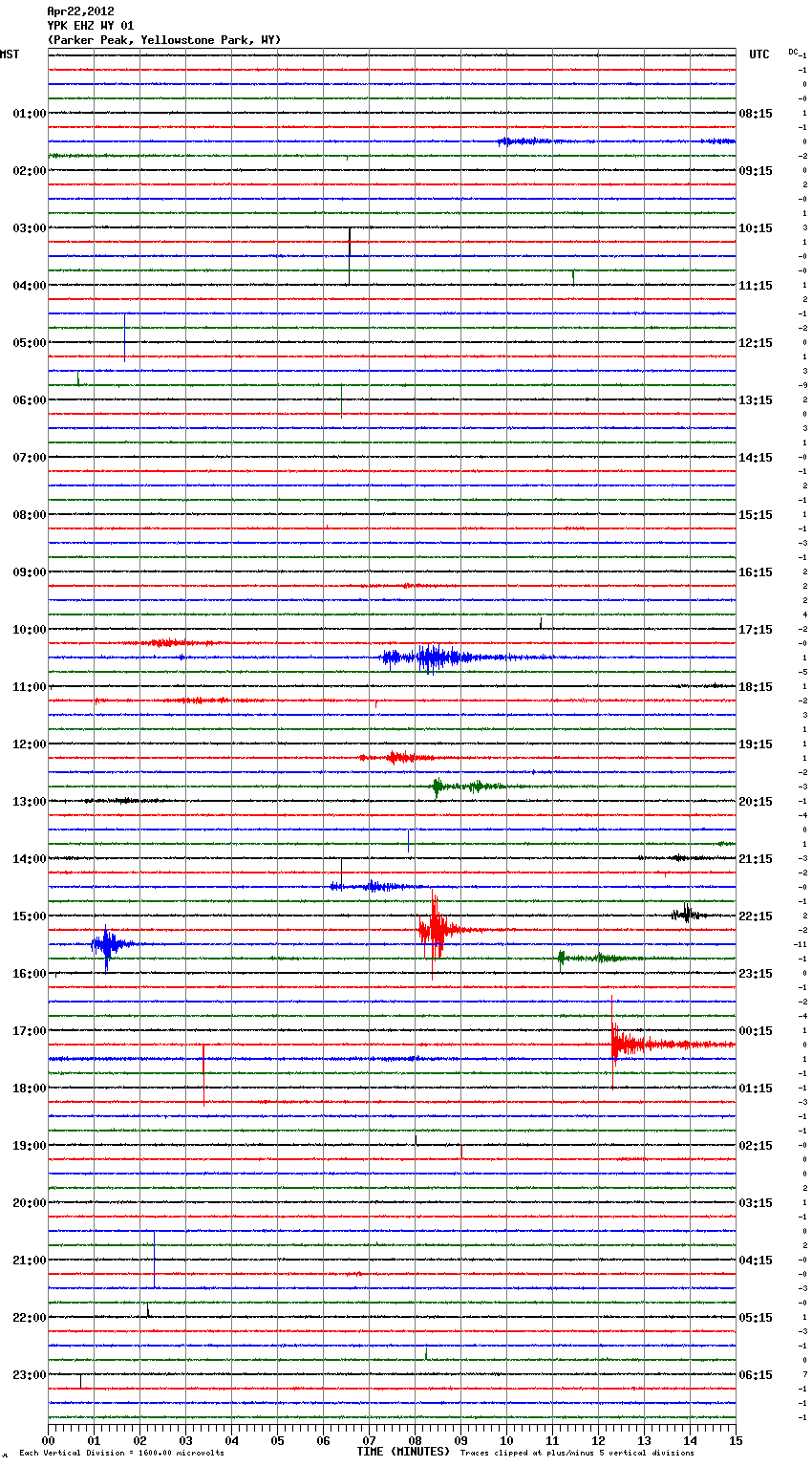Select the 22:00 MST row label

click(30, 1318)
